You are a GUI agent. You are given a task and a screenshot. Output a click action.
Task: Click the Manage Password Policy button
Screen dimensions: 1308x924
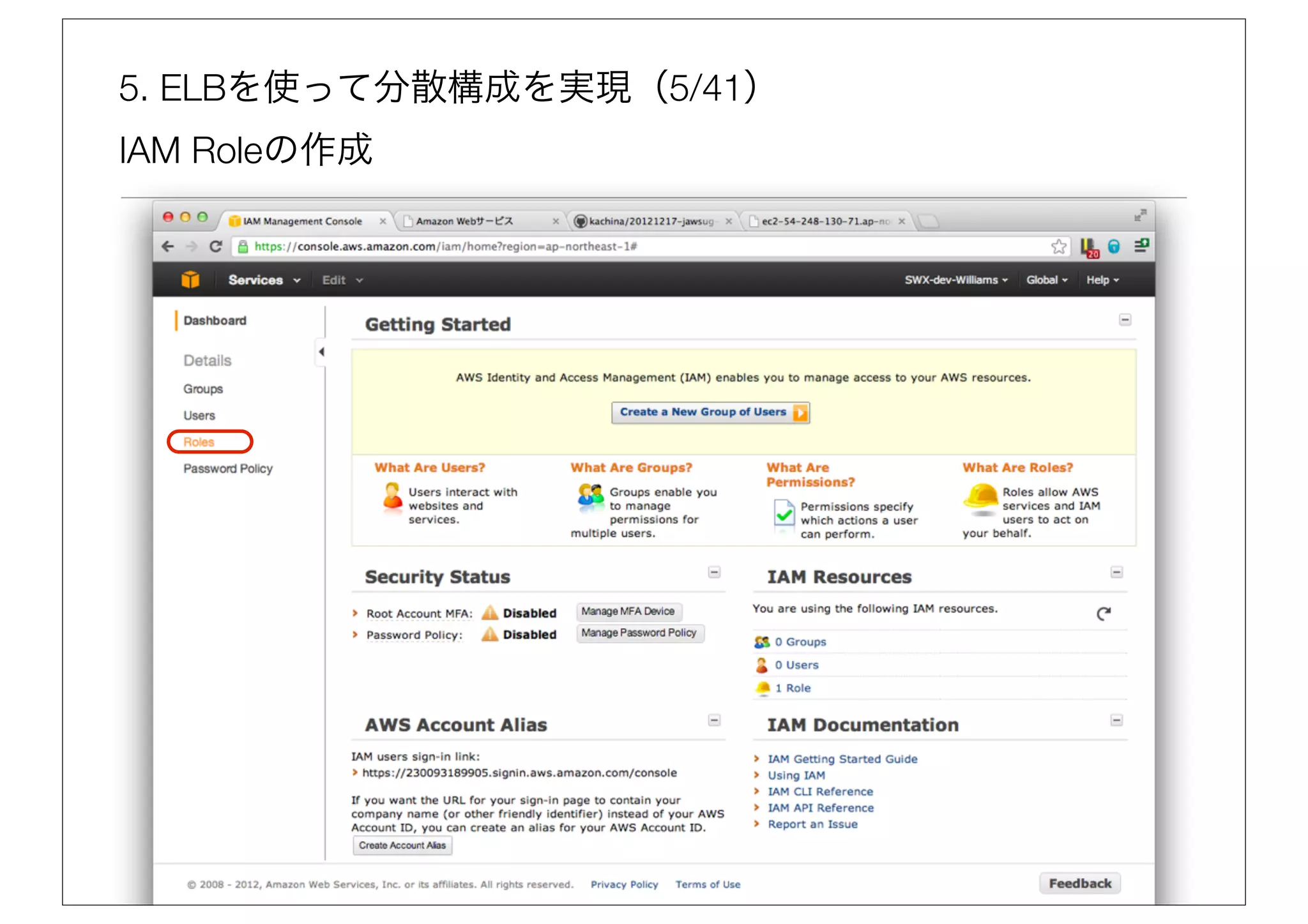[640, 633]
